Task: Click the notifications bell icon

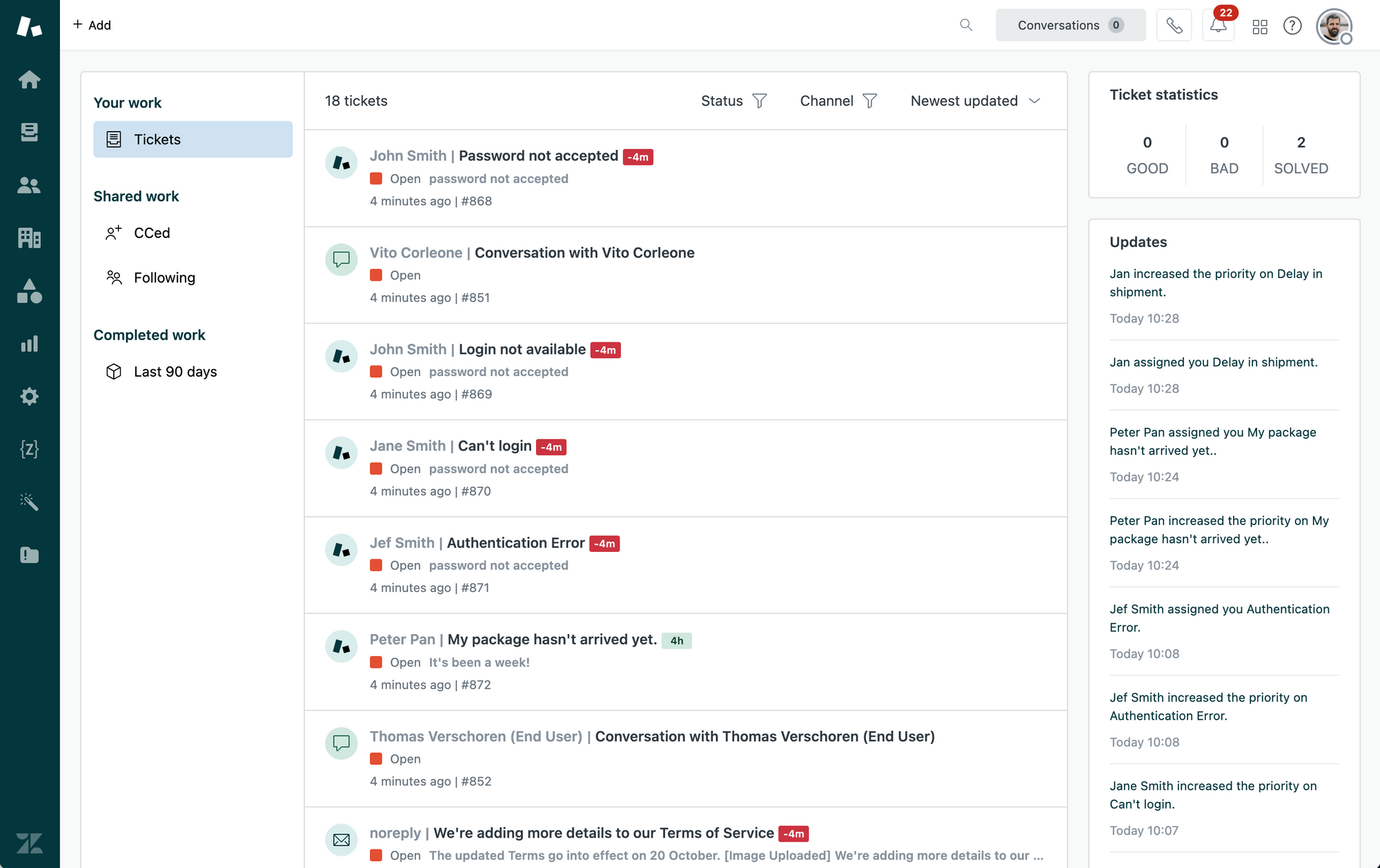Action: point(1219,26)
